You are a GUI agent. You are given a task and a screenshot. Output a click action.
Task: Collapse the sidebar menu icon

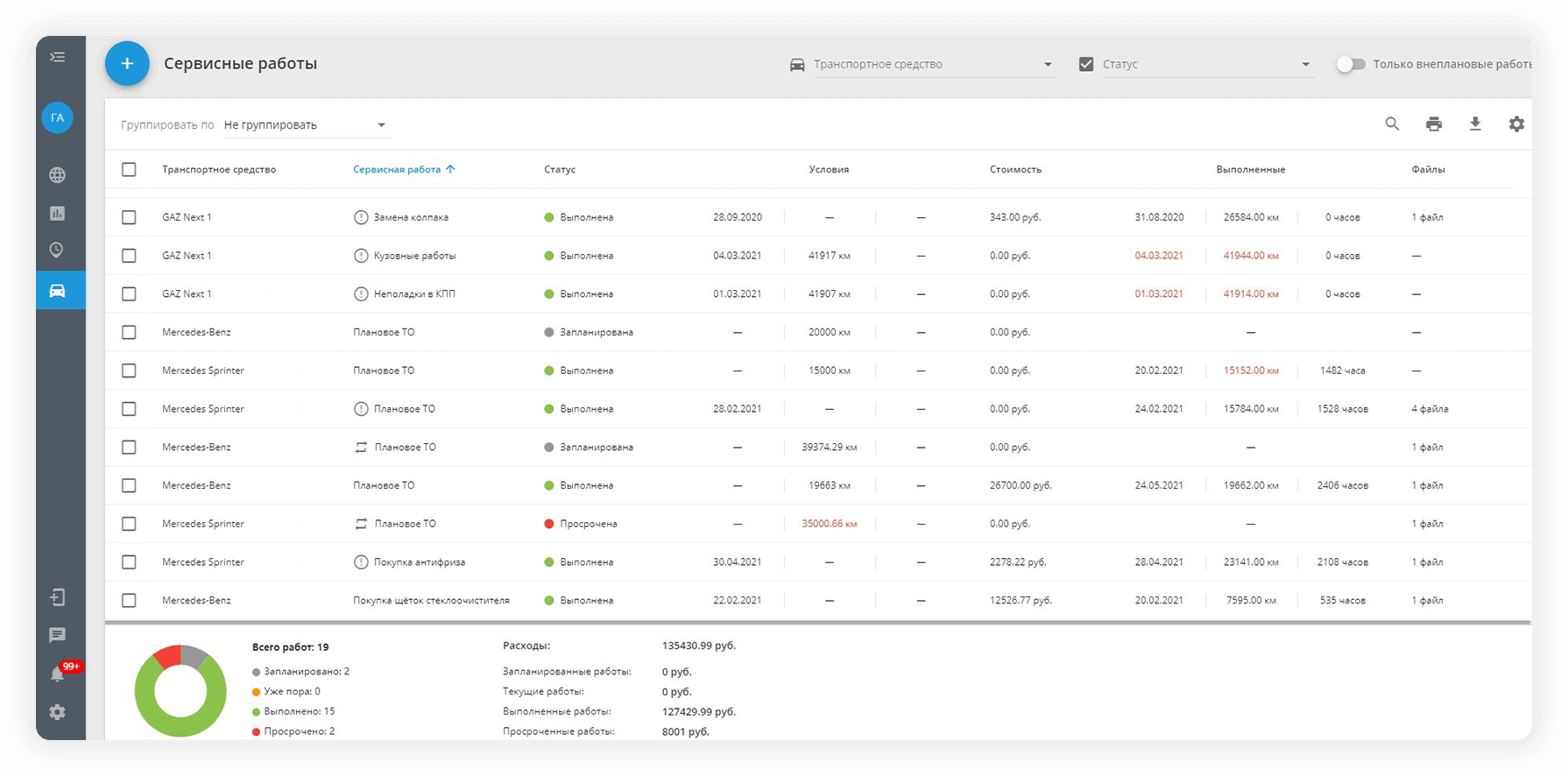tap(58, 57)
